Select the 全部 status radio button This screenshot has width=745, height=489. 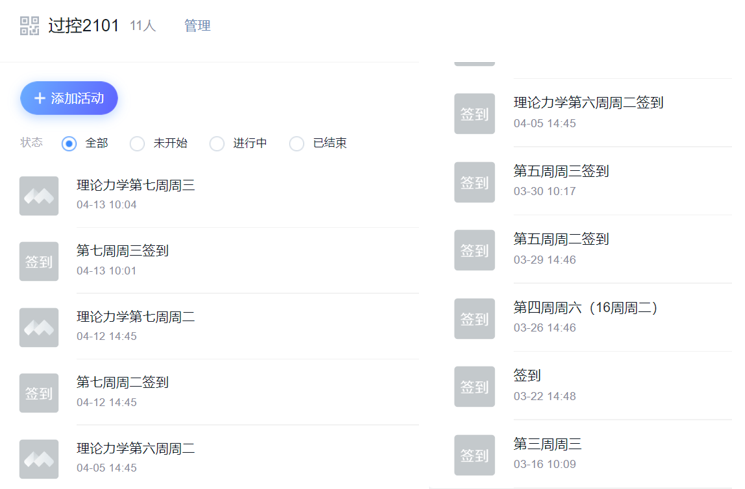point(69,143)
